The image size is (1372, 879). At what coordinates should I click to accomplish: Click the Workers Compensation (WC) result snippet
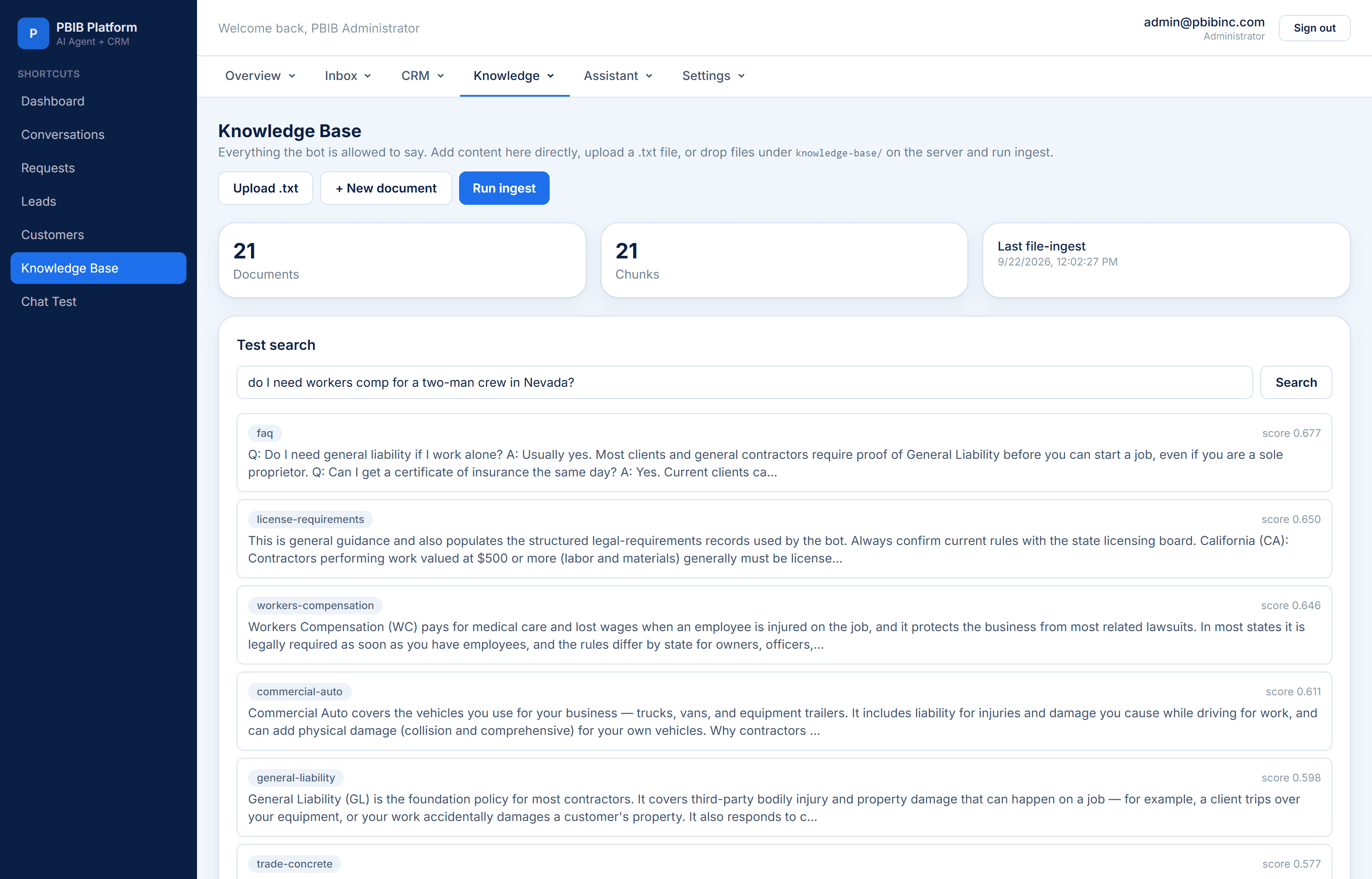click(x=777, y=636)
